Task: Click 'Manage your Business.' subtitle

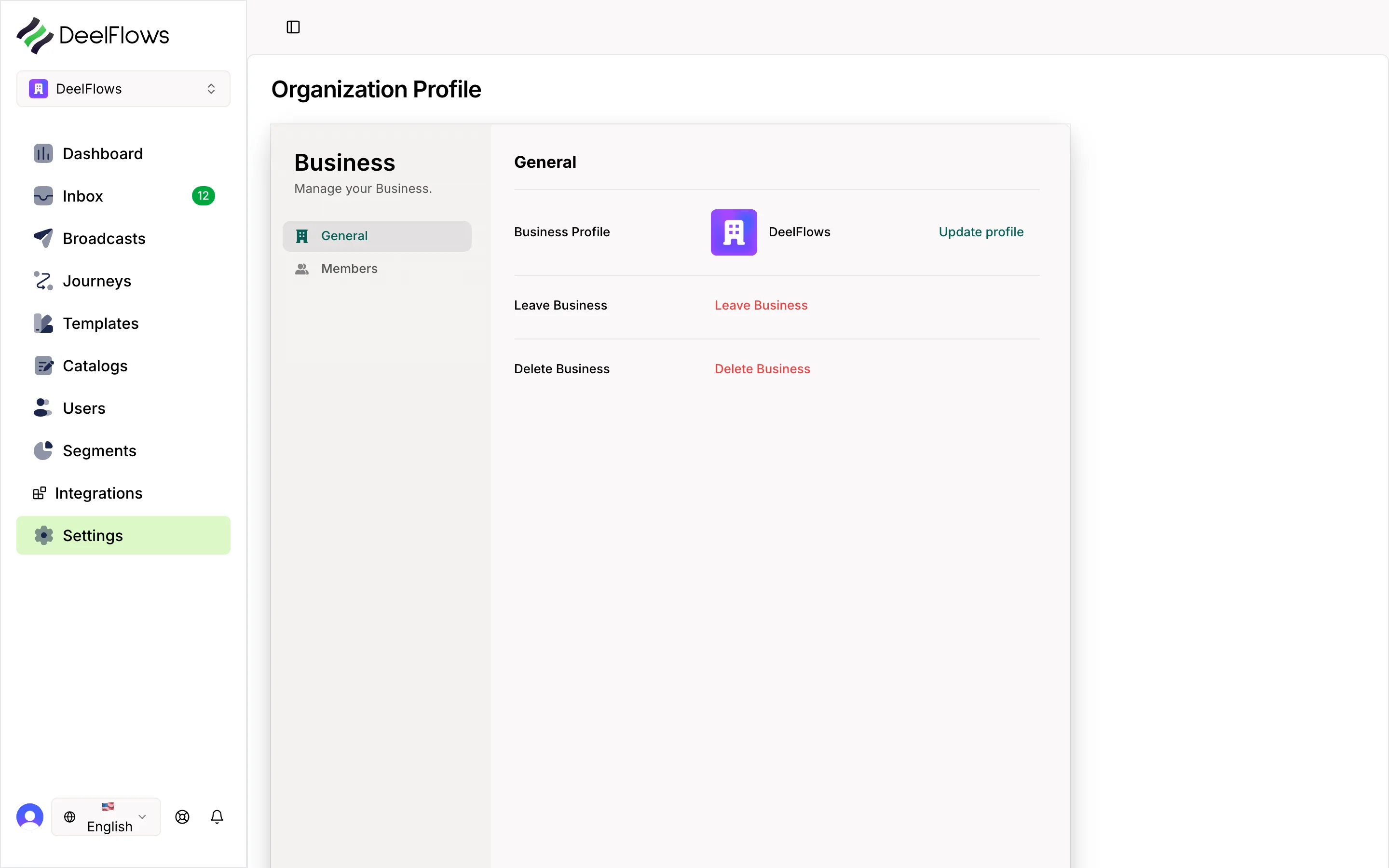Action: pyautogui.click(x=363, y=189)
